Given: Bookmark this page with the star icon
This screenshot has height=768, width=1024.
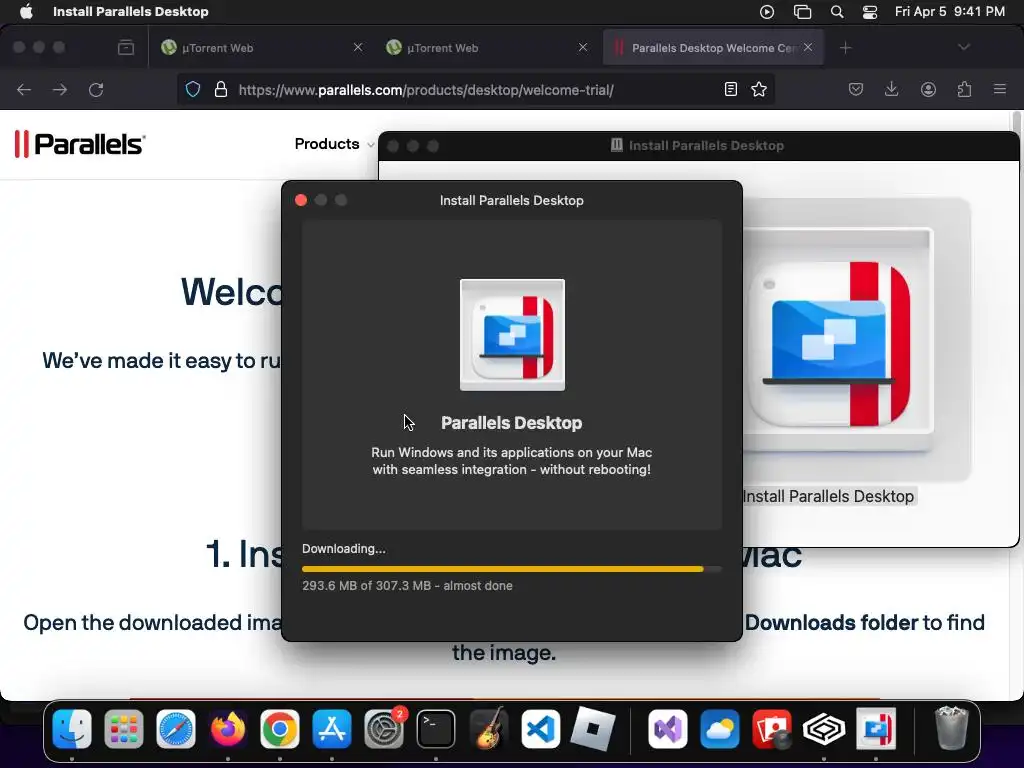Looking at the screenshot, I should coord(759,89).
